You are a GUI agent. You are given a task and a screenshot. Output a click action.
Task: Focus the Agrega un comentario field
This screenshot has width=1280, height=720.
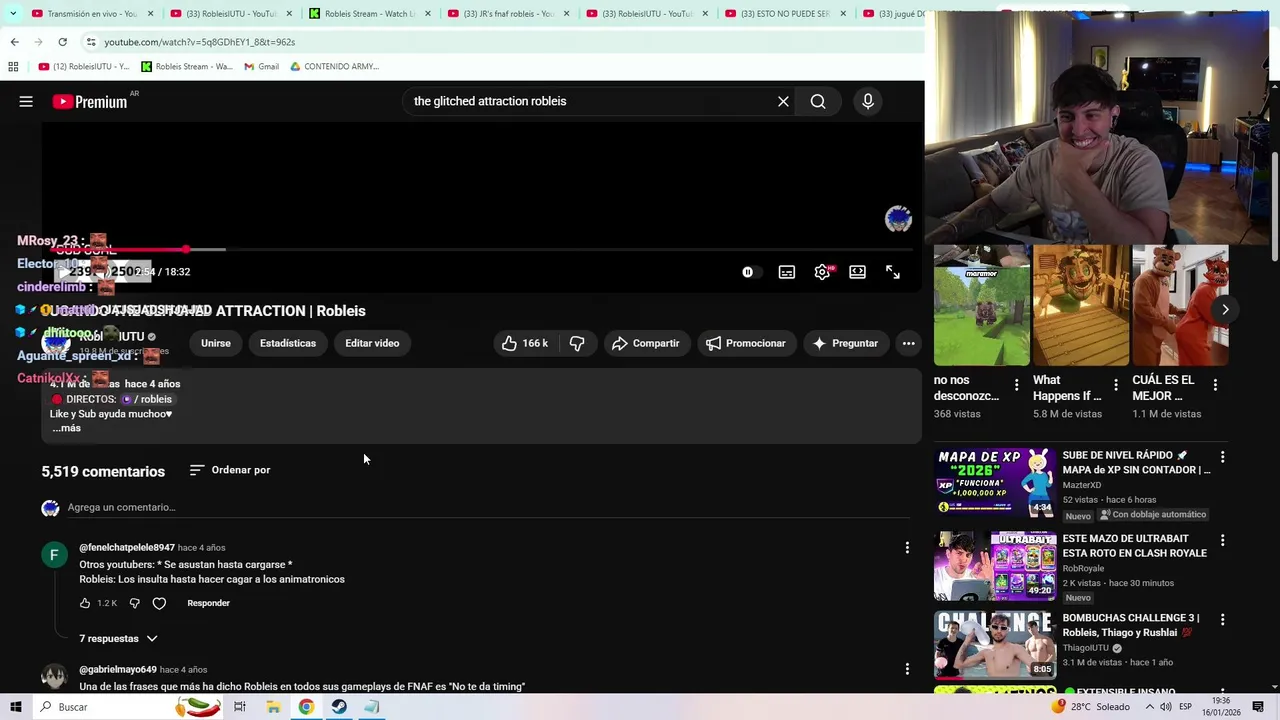[x=489, y=507]
